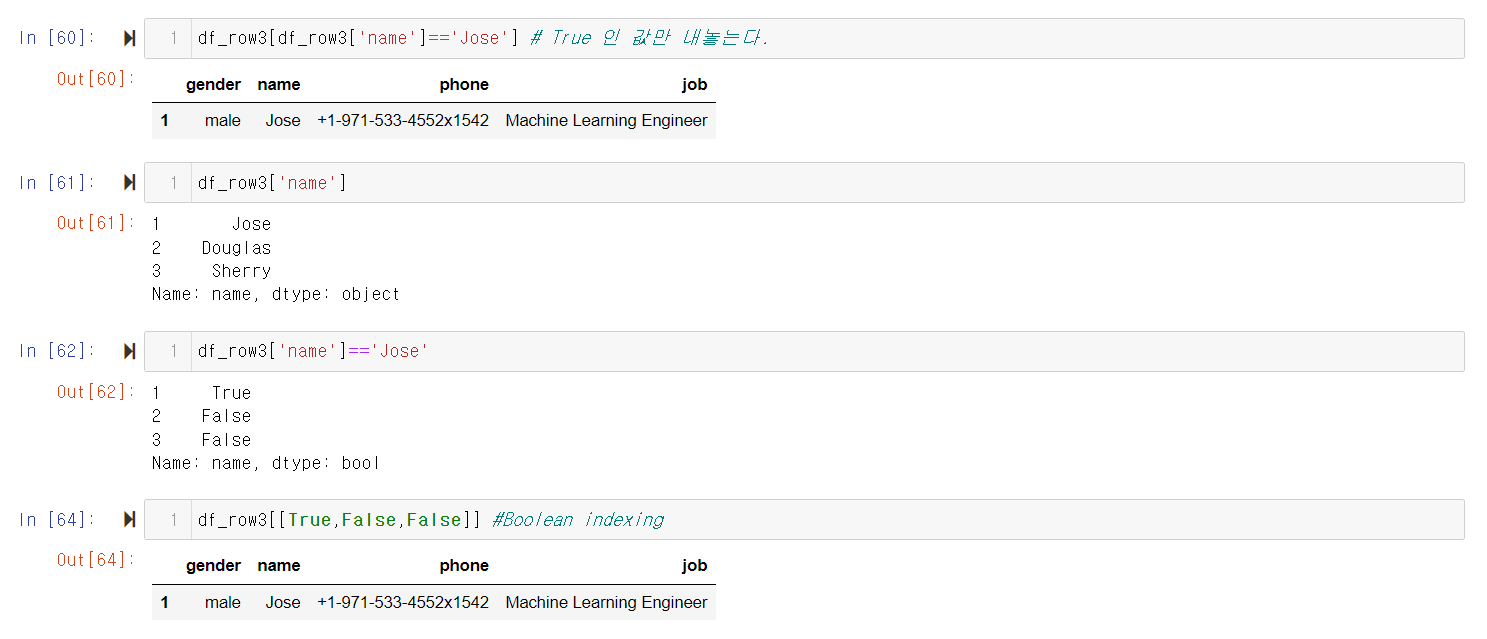Select the In [64] prompt label
1487x639 pixels.
pos(57,519)
